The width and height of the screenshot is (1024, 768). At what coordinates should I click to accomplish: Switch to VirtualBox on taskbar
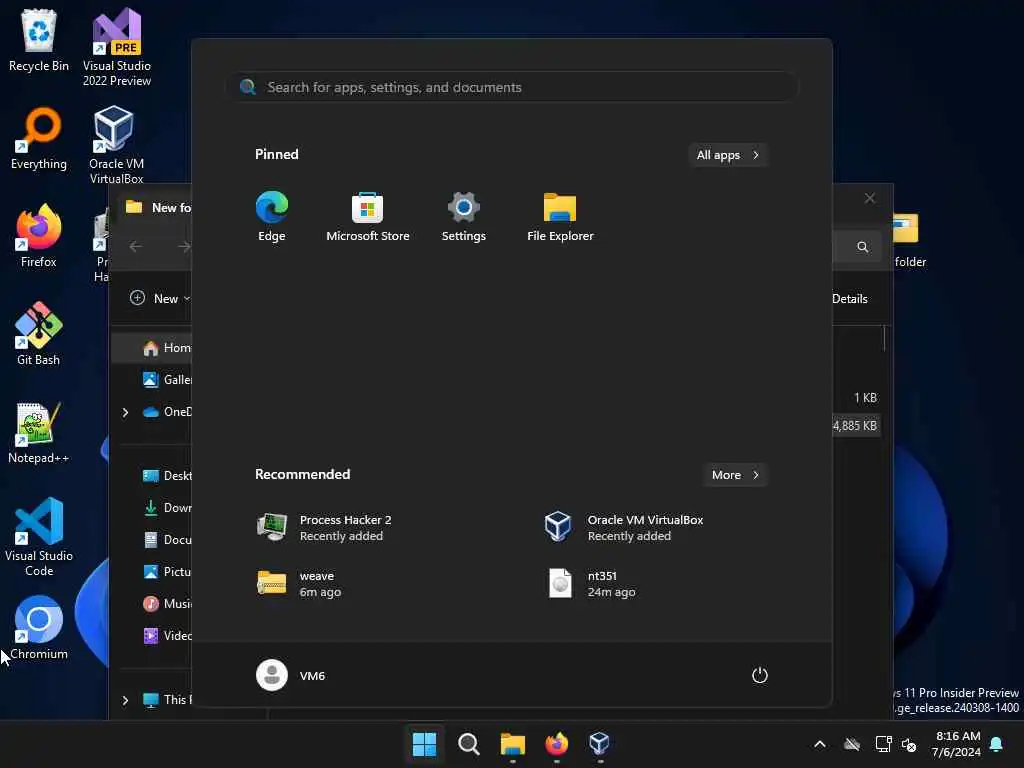coord(600,743)
